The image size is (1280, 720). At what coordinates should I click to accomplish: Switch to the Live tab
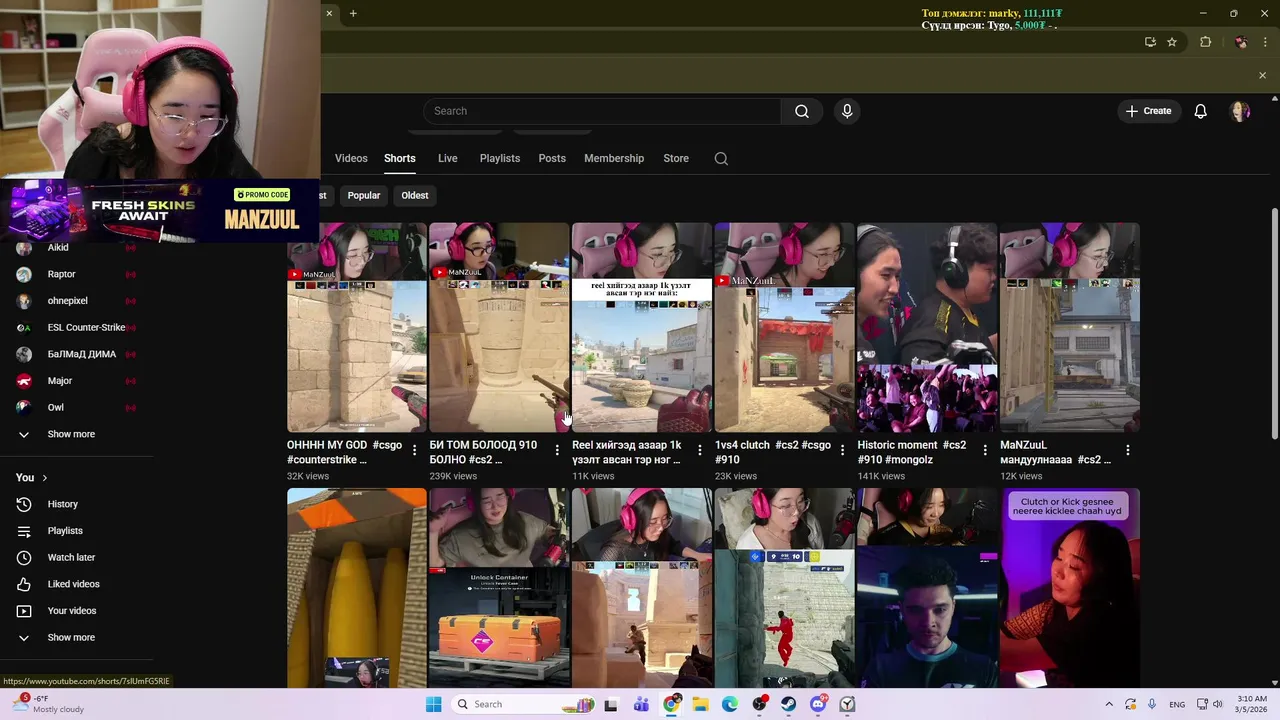click(447, 158)
